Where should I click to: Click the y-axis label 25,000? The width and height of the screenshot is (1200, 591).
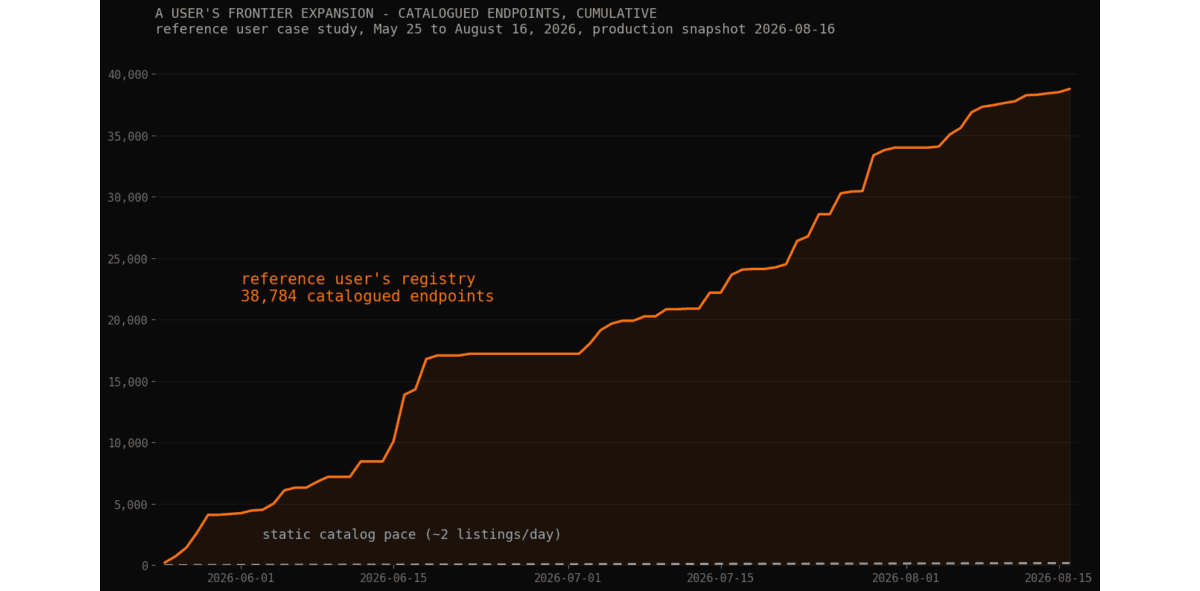pyautogui.click(x=128, y=259)
